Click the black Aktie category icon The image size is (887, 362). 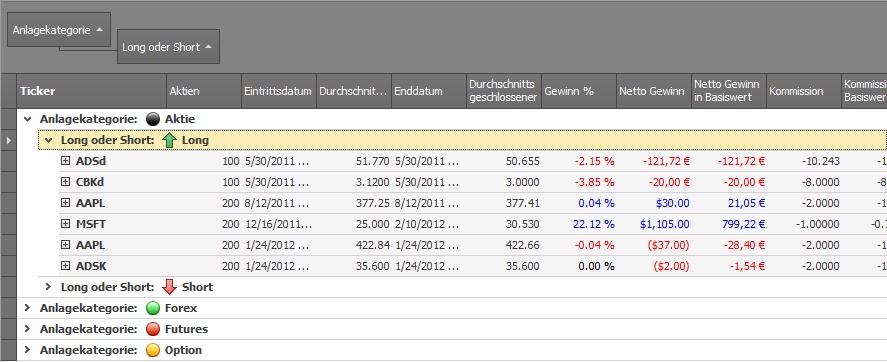[153, 119]
